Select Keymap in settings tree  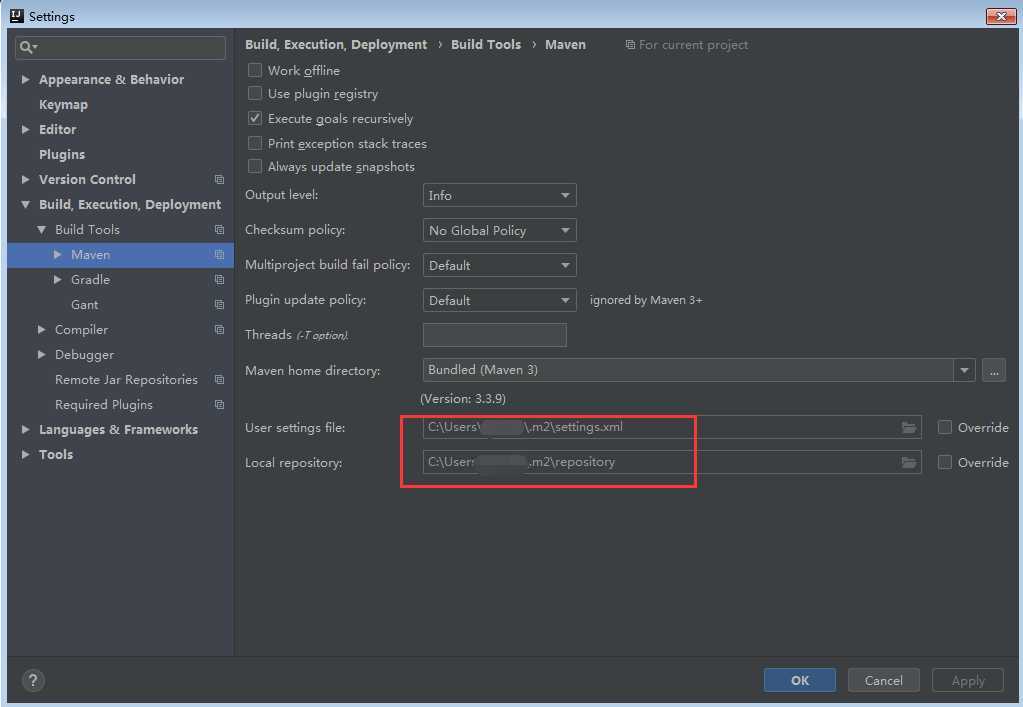(63, 104)
